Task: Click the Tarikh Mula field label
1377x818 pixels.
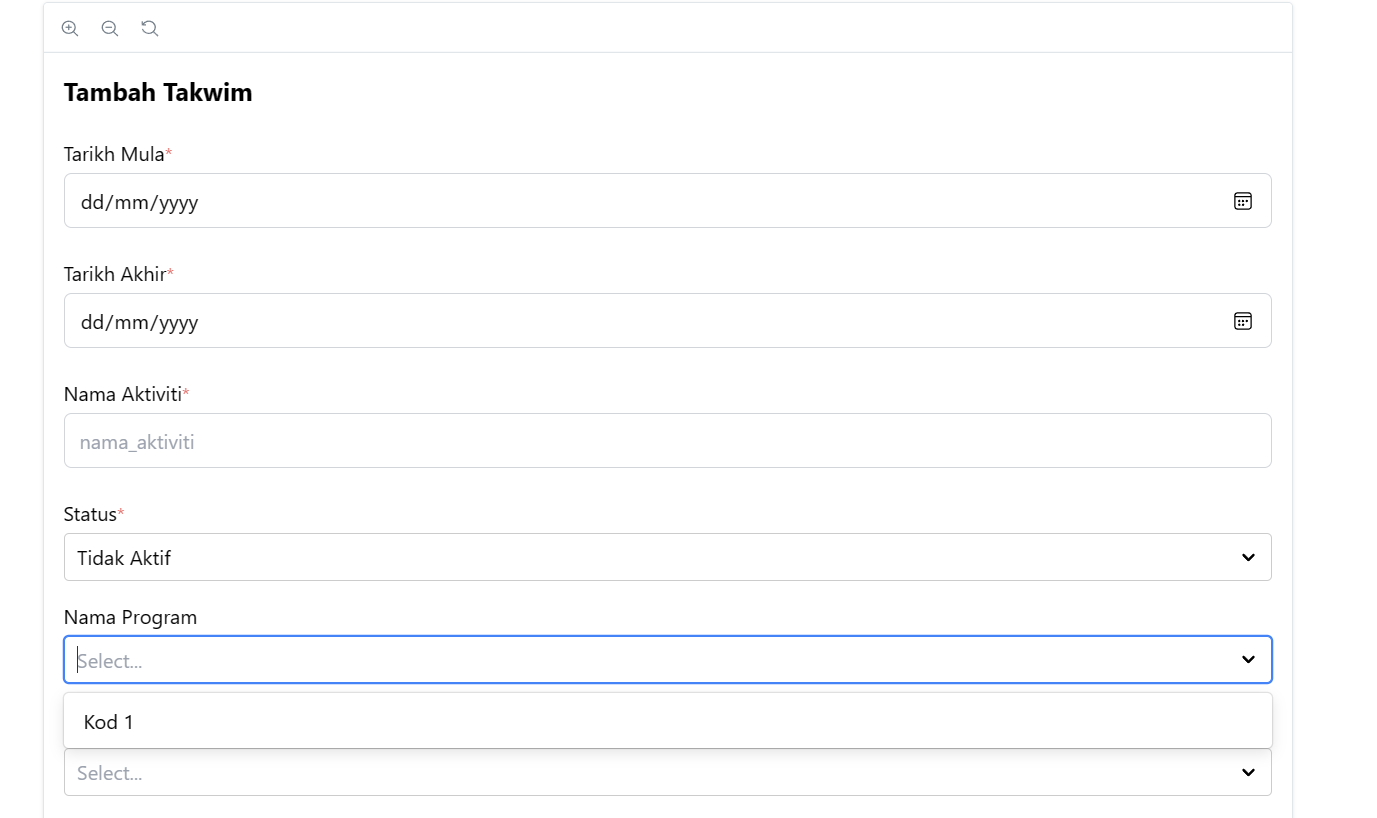Action: 114,154
